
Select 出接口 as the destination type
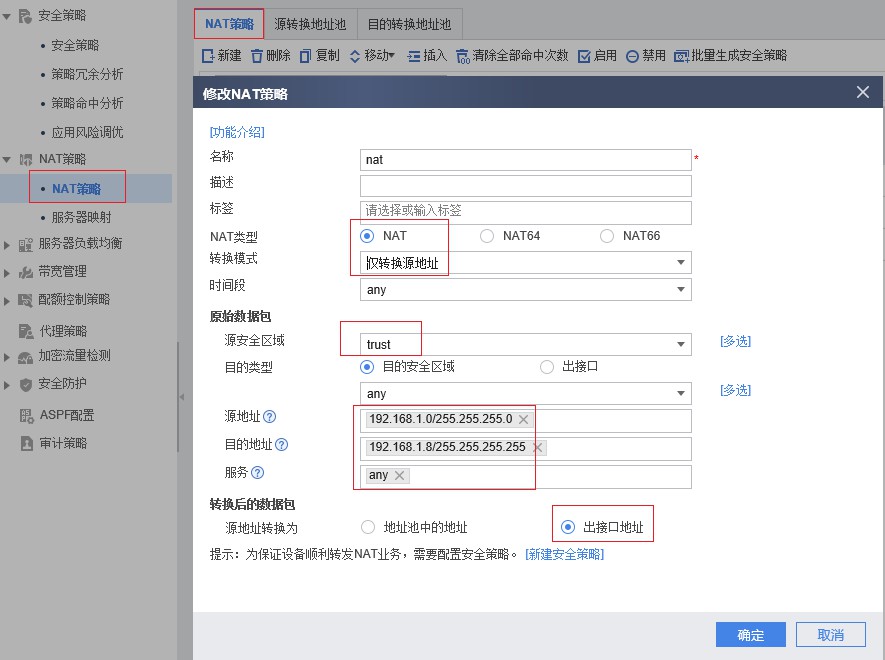(548, 366)
